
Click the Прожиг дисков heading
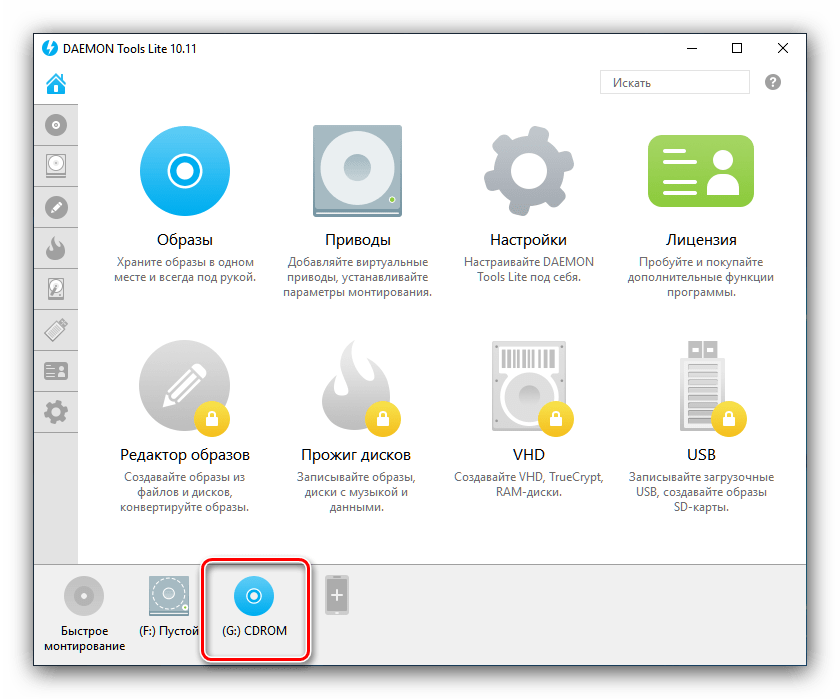click(356, 455)
